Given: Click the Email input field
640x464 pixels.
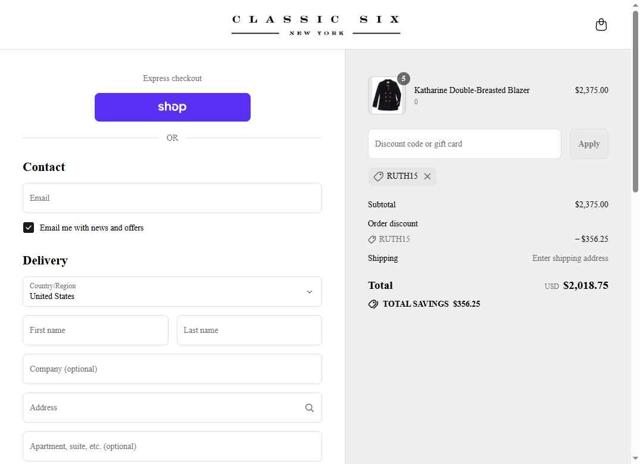Looking at the screenshot, I should 172,198.
